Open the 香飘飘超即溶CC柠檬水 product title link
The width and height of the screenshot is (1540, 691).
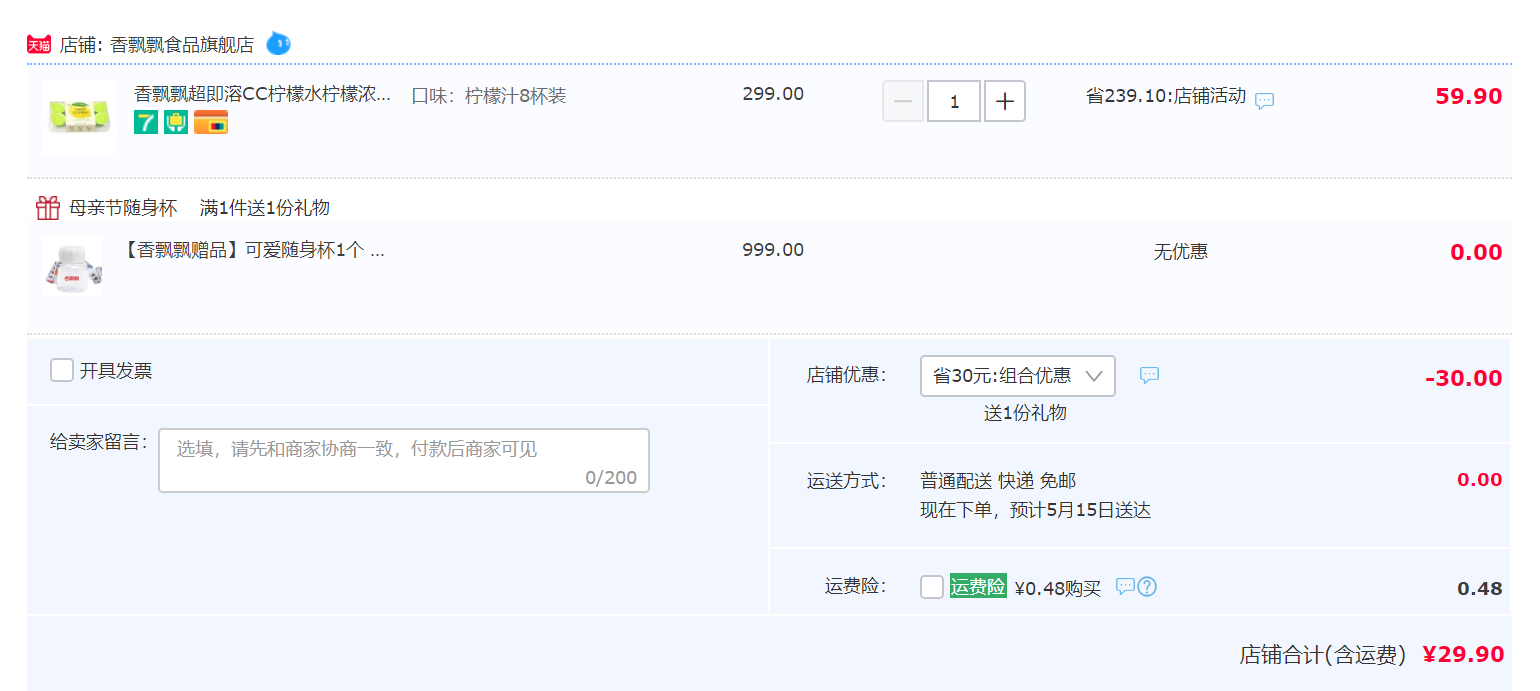[x=263, y=95]
